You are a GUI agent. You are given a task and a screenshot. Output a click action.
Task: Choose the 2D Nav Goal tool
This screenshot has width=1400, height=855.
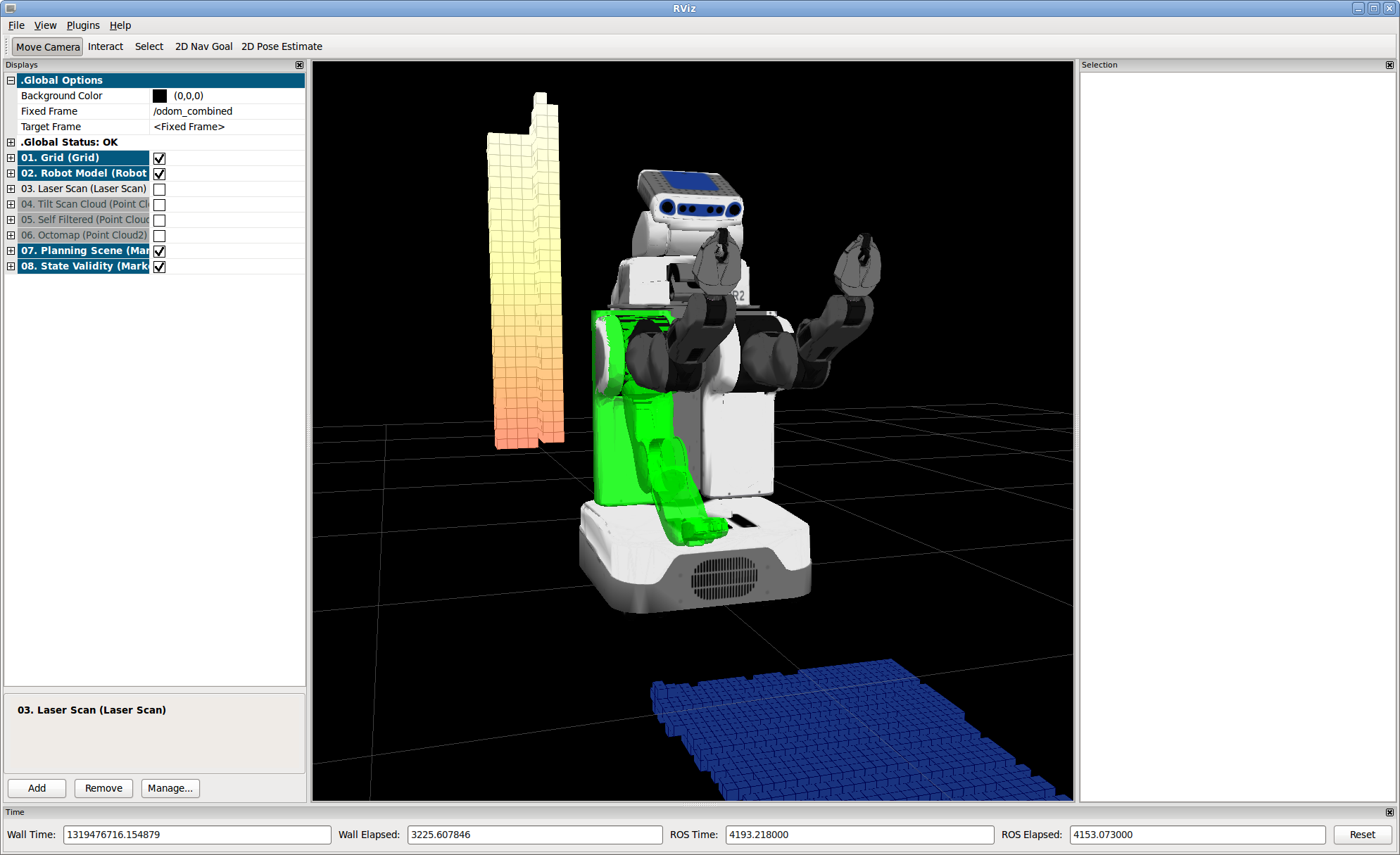tap(203, 46)
